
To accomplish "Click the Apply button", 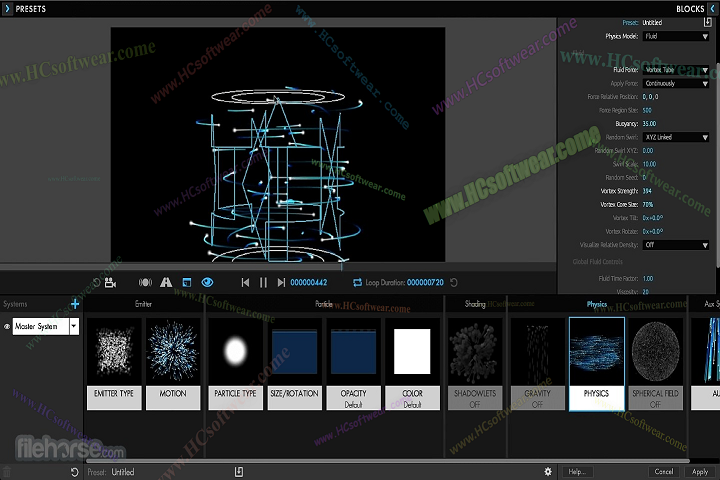I will pyautogui.click(x=700, y=471).
